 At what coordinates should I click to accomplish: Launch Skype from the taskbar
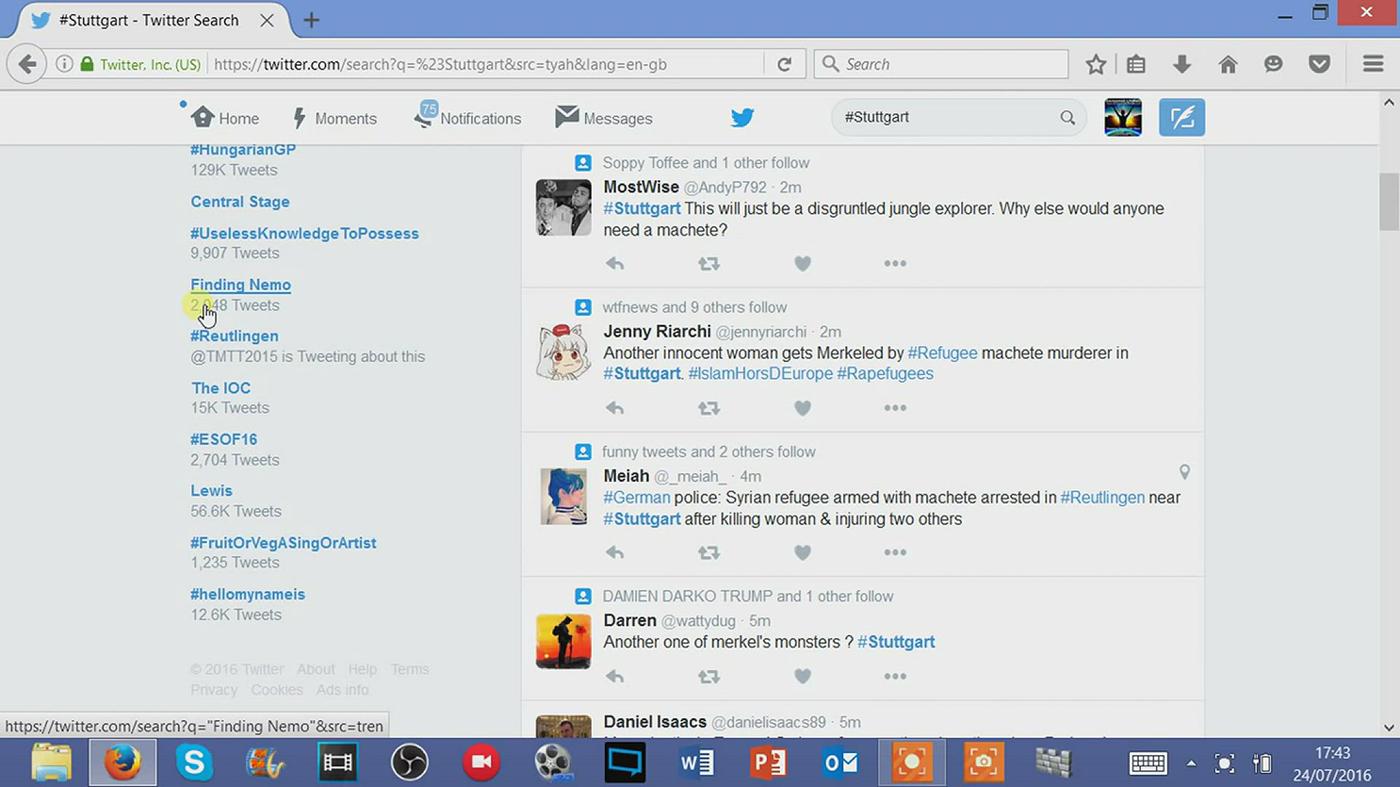pos(194,763)
